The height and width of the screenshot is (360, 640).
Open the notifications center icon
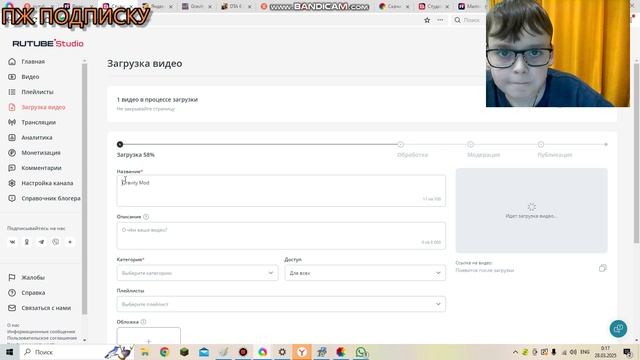coord(628,352)
